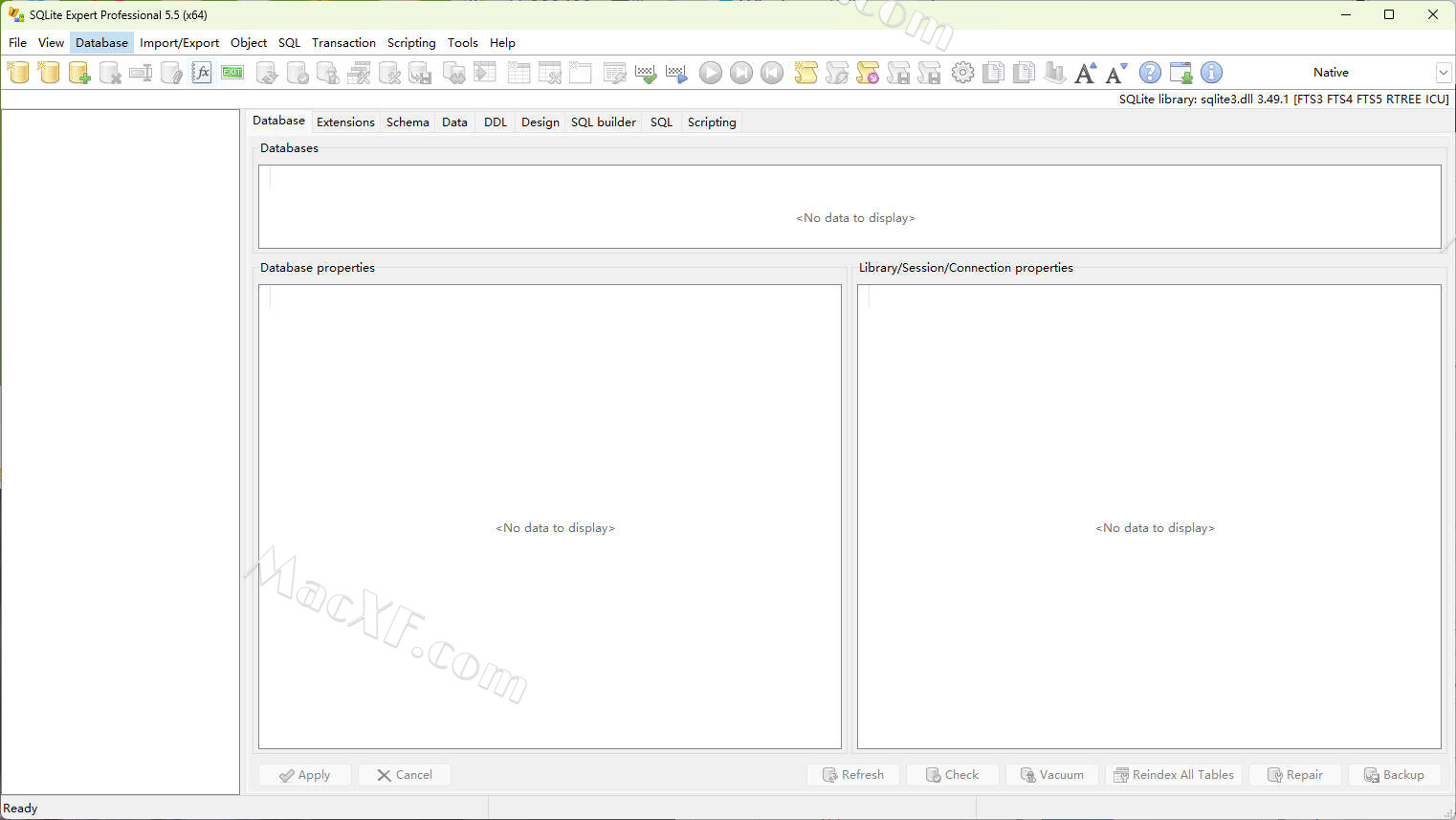
Task: Open options via the gear icon
Action: tap(962, 73)
